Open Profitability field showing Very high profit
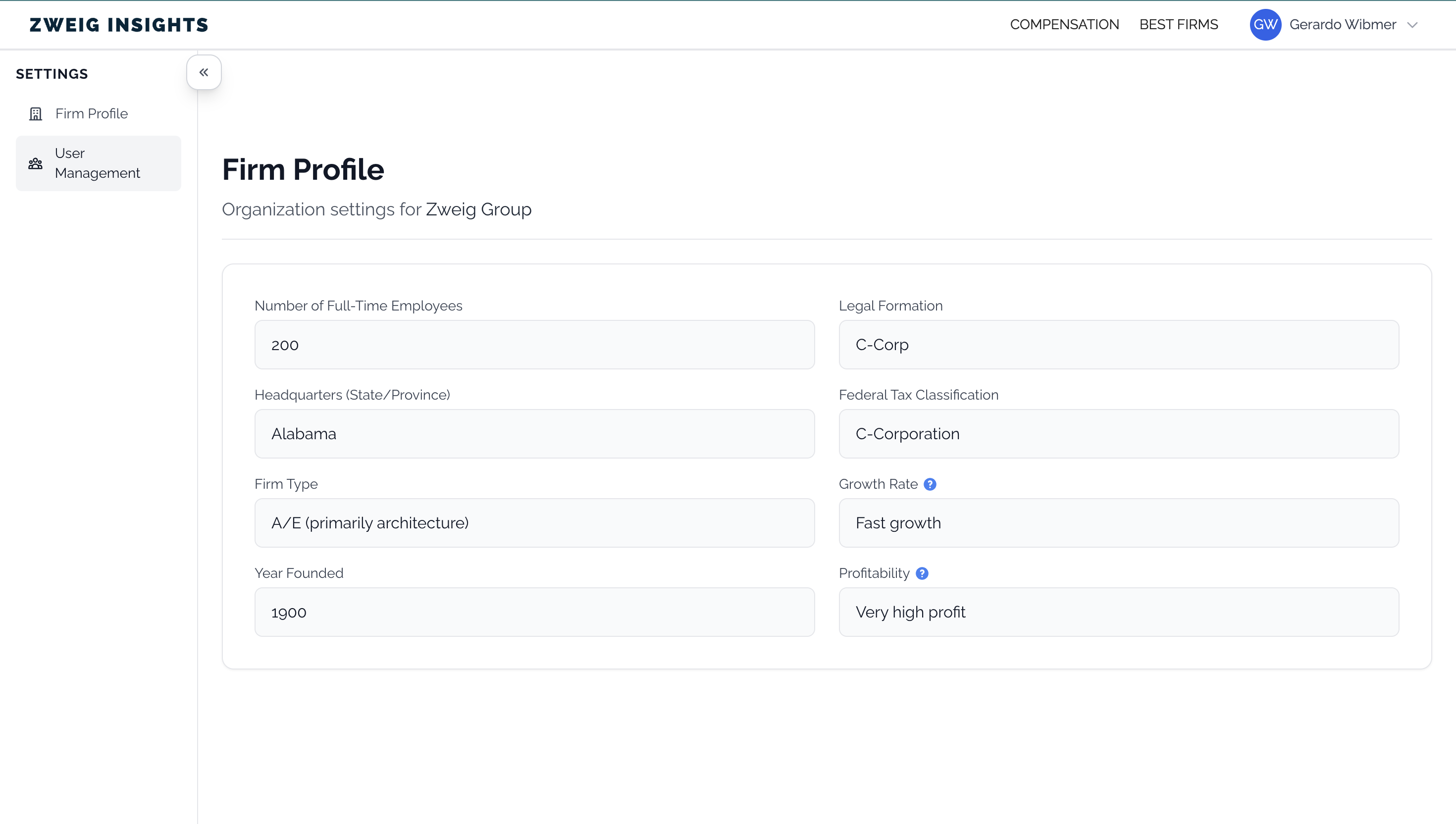The height and width of the screenshot is (824, 1456). [1119, 612]
